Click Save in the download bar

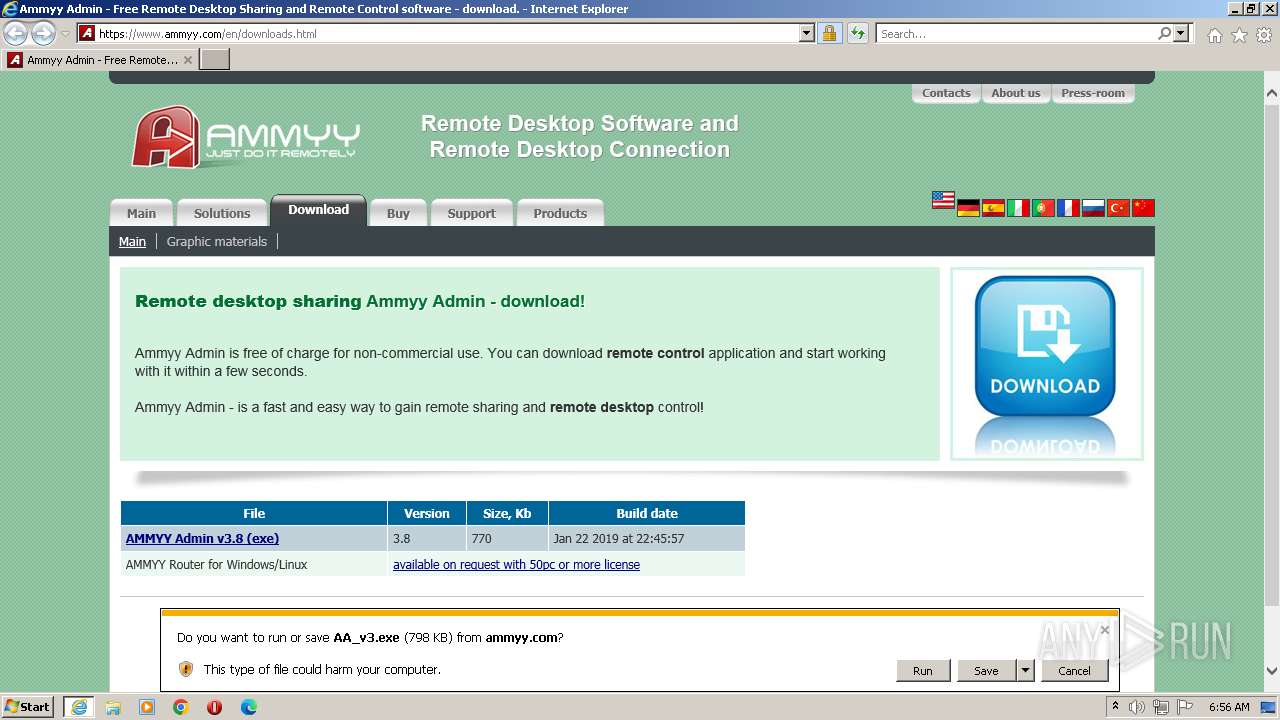pos(986,671)
